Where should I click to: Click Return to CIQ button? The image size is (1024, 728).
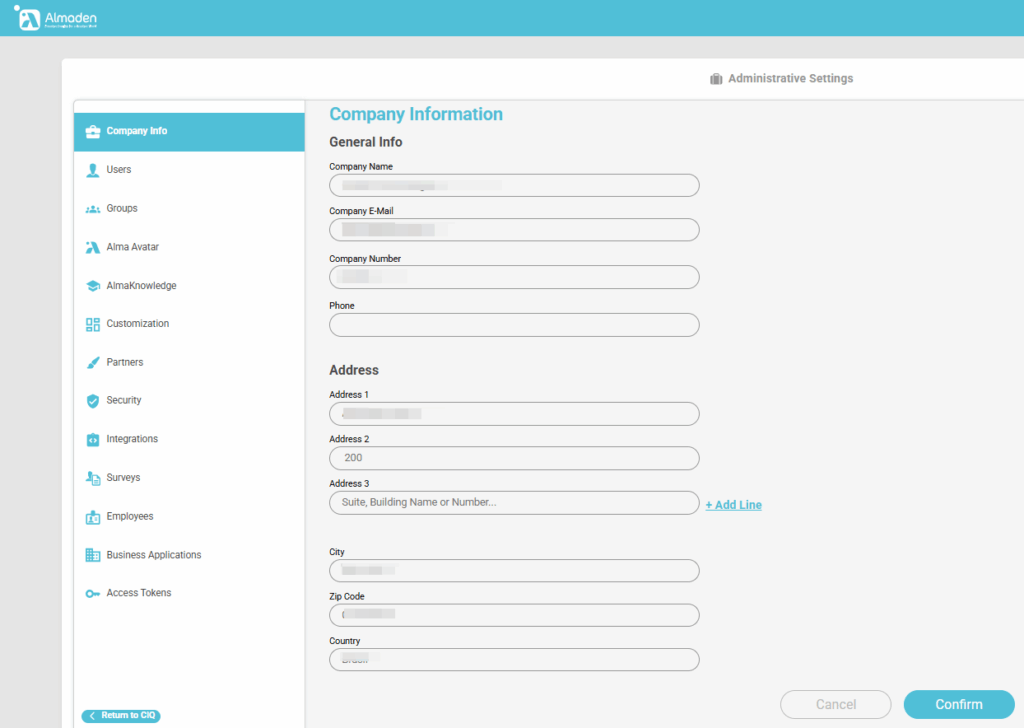click(x=121, y=715)
